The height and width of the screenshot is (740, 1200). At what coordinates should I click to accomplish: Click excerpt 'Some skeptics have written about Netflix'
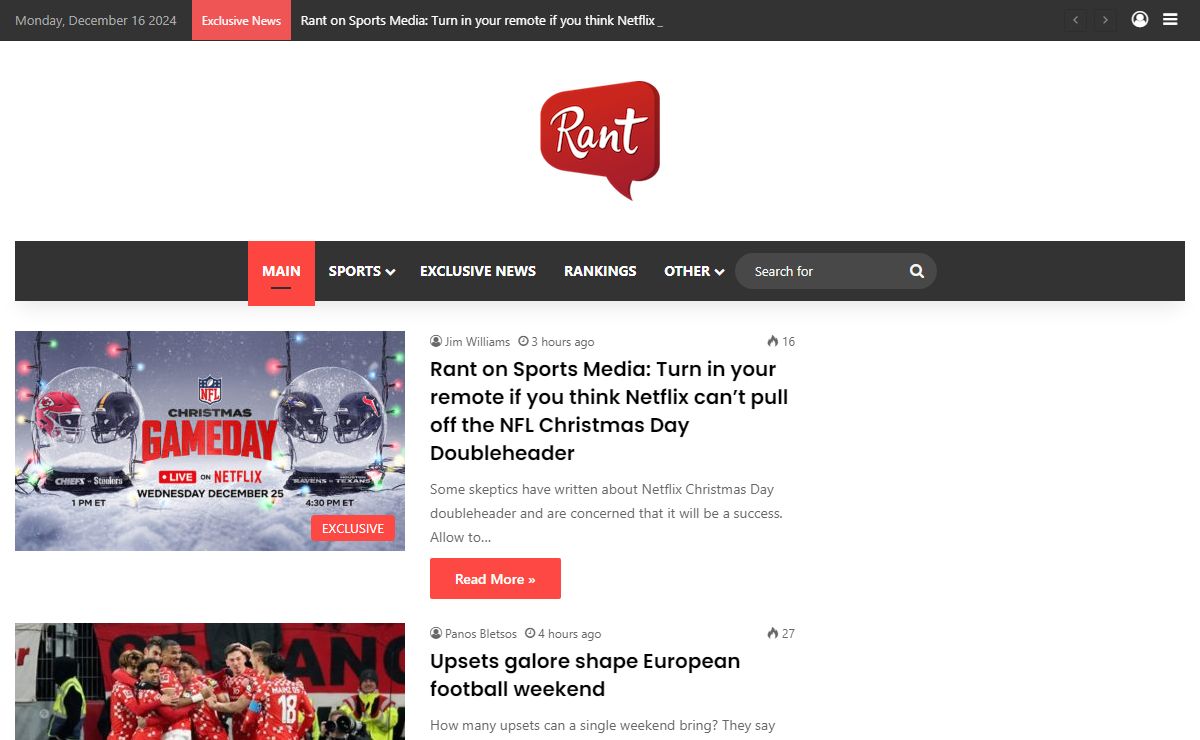606,513
